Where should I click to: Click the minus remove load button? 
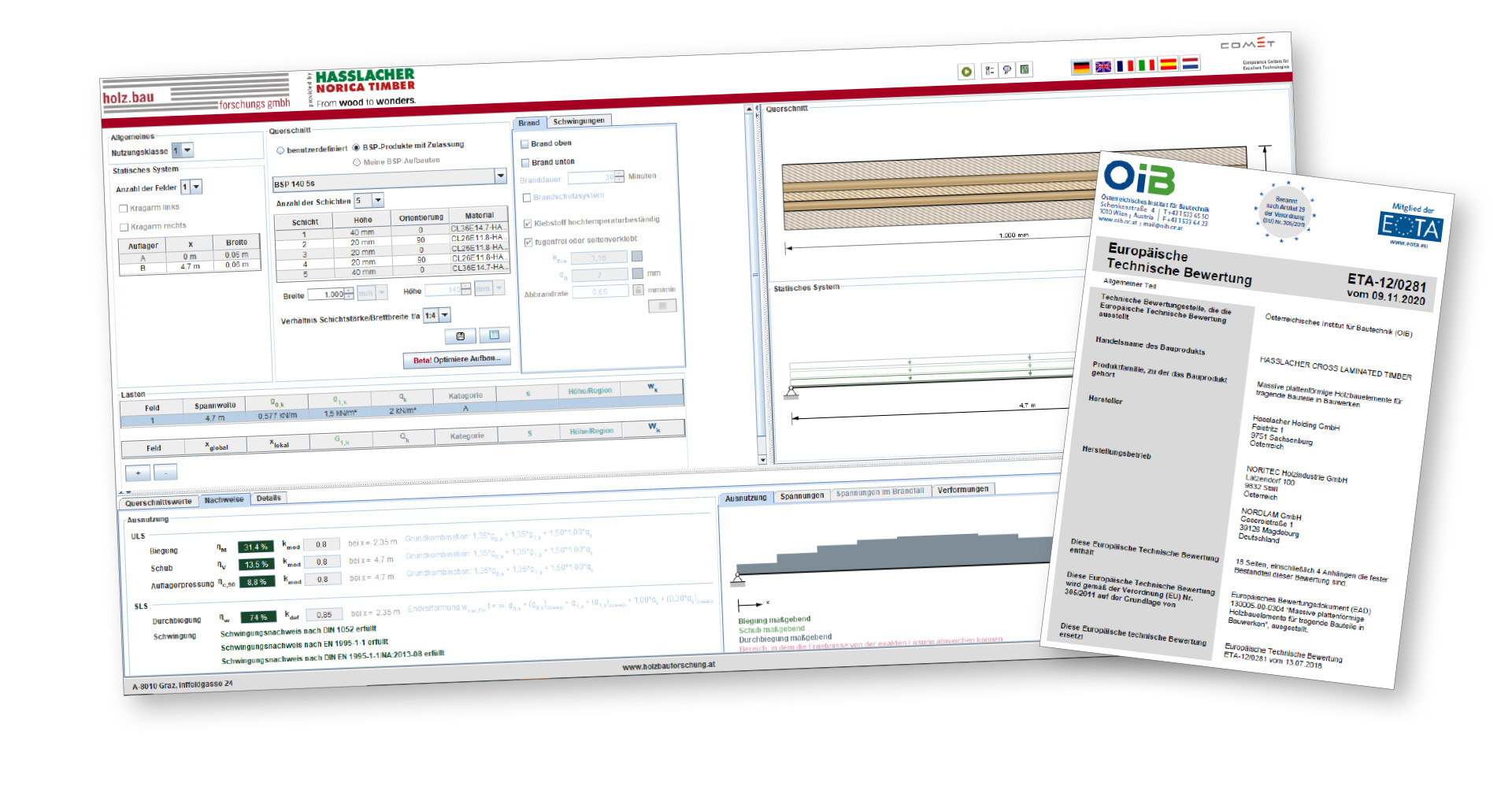(165, 473)
